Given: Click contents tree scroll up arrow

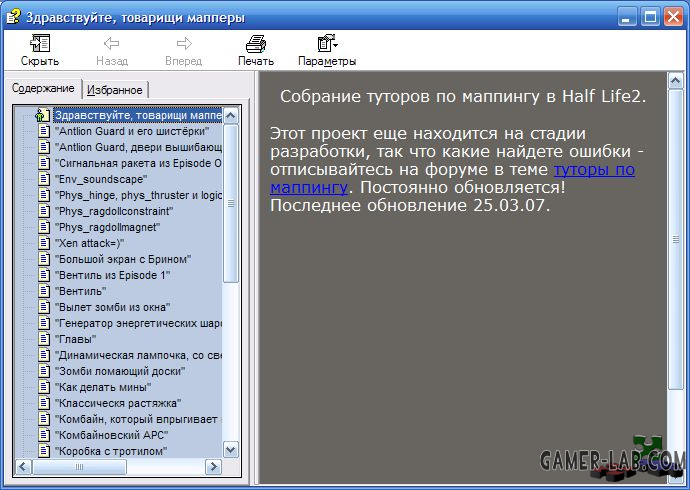Looking at the screenshot, I should 231,116.
